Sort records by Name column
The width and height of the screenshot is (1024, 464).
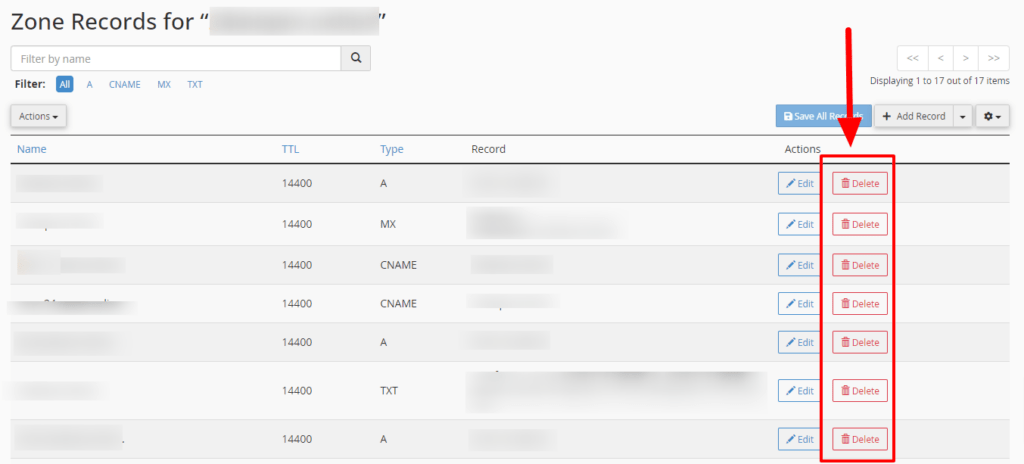(x=32, y=149)
